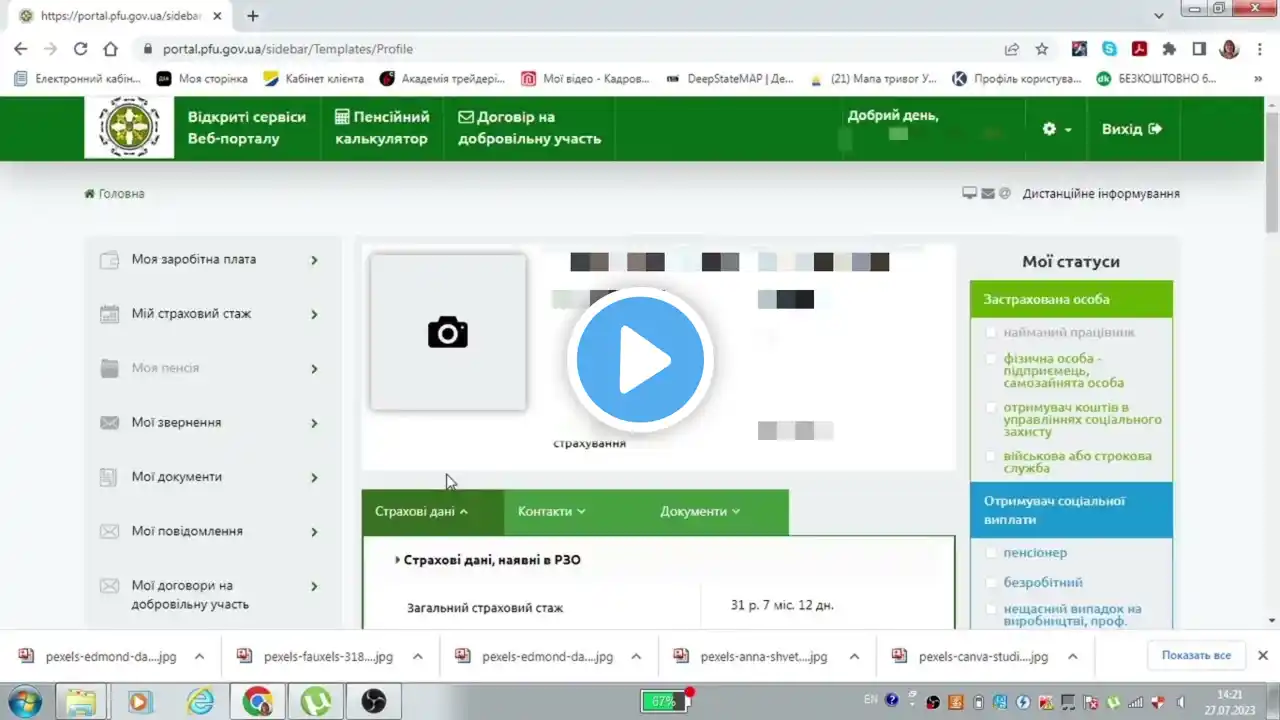The height and width of the screenshot is (720, 1280).
Task: Open the browser side panel icon
Action: click(x=1199, y=49)
